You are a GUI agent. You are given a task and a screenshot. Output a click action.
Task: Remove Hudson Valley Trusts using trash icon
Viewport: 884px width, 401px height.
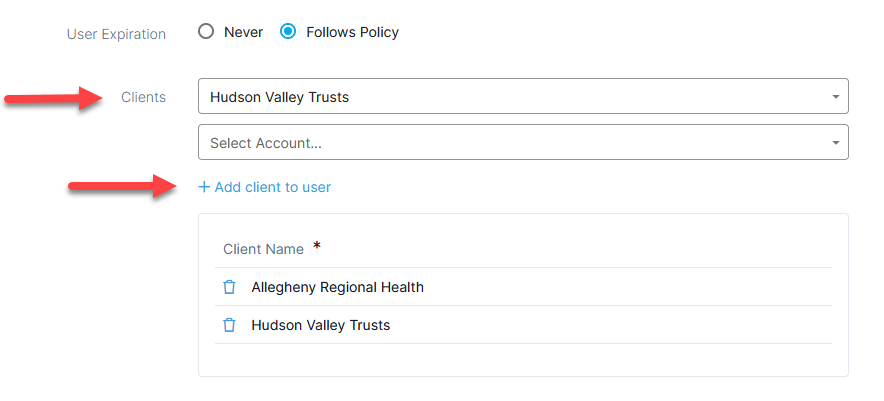click(229, 325)
